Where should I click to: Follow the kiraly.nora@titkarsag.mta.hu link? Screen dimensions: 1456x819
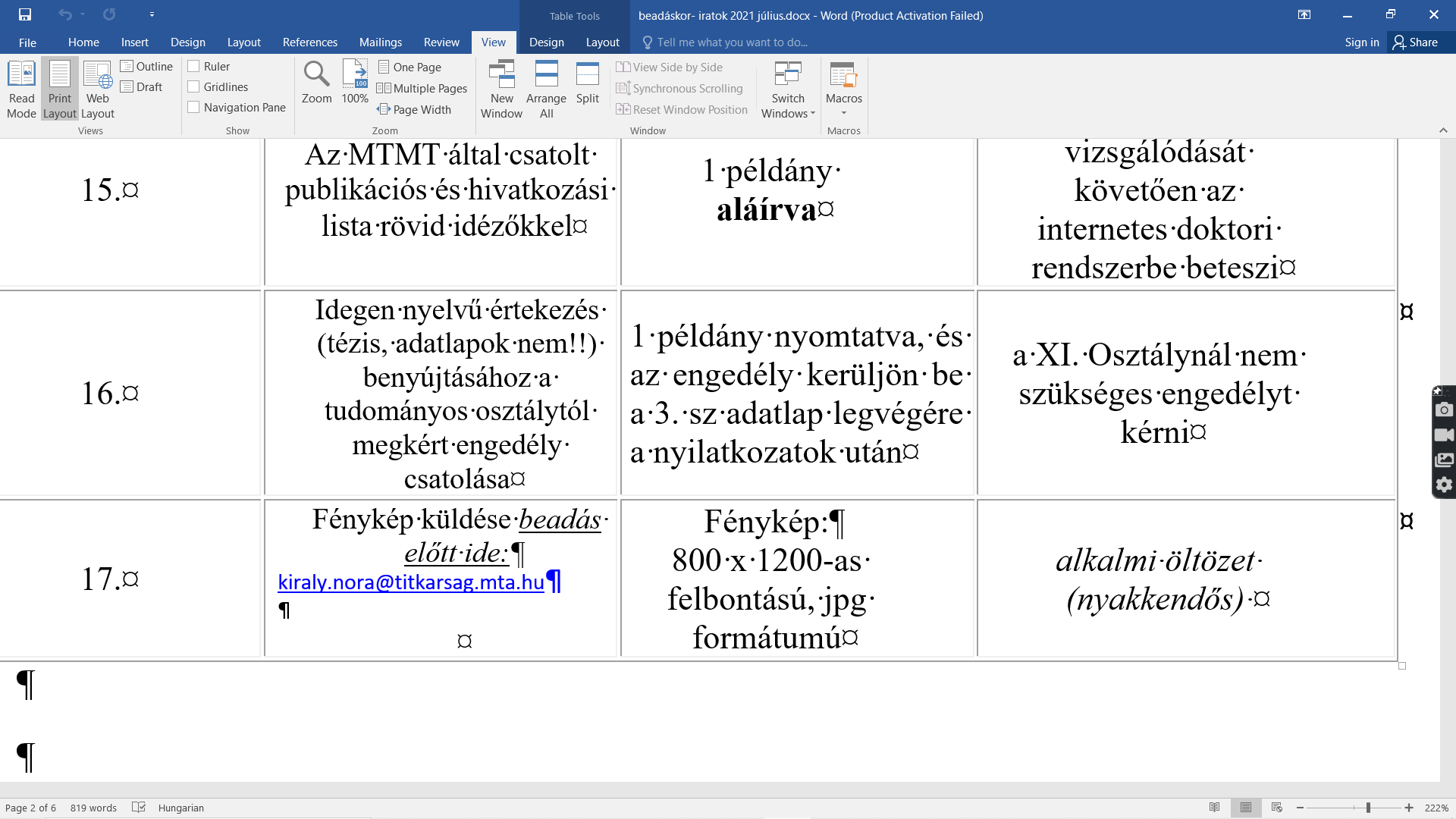click(x=411, y=582)
